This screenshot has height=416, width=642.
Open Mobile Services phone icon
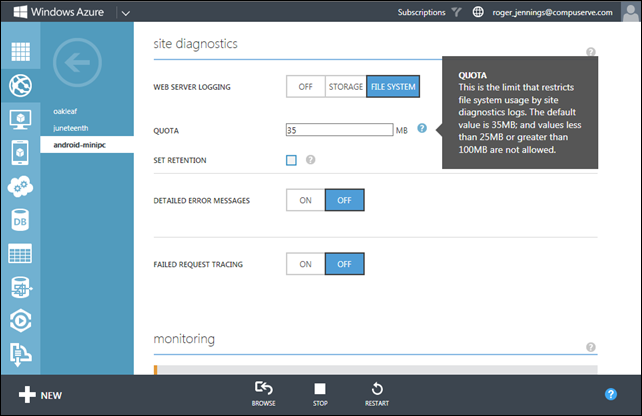(x=20, y=153)
